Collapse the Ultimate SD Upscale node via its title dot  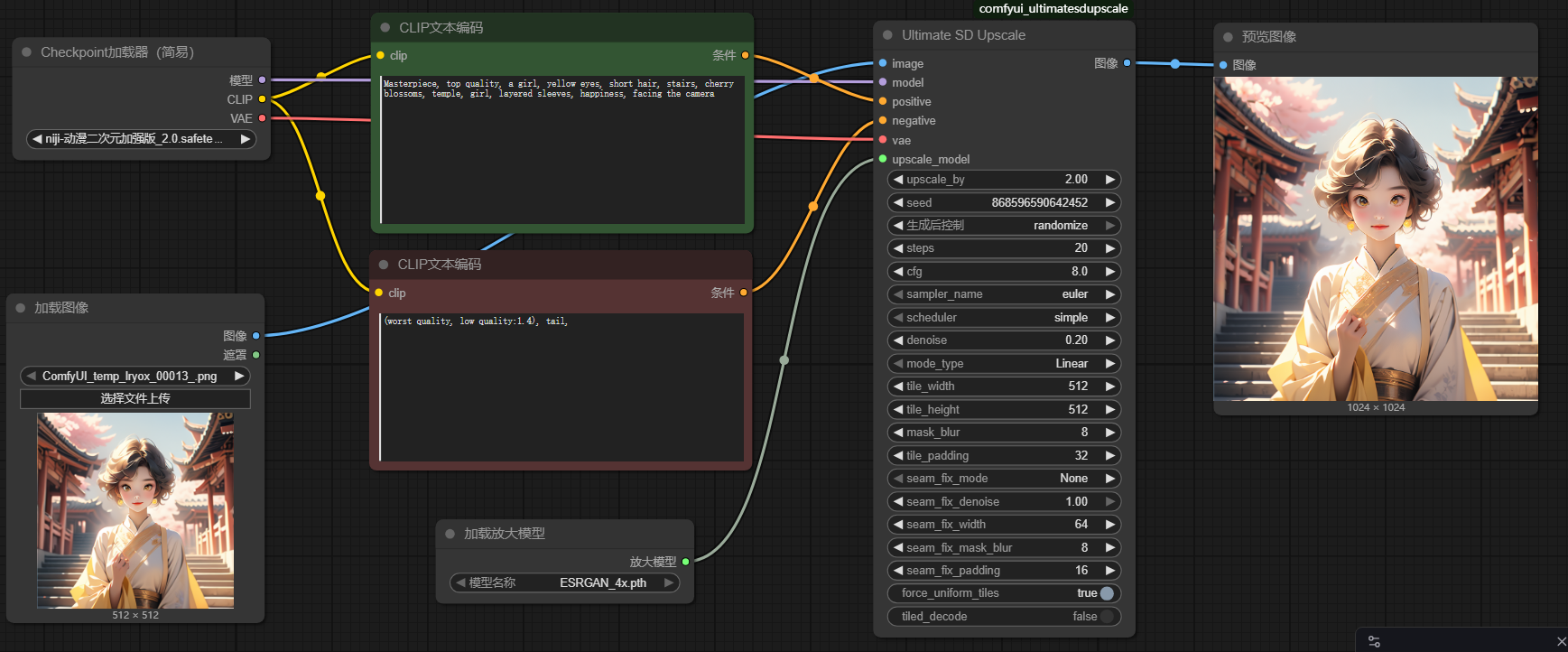point(887,35)
